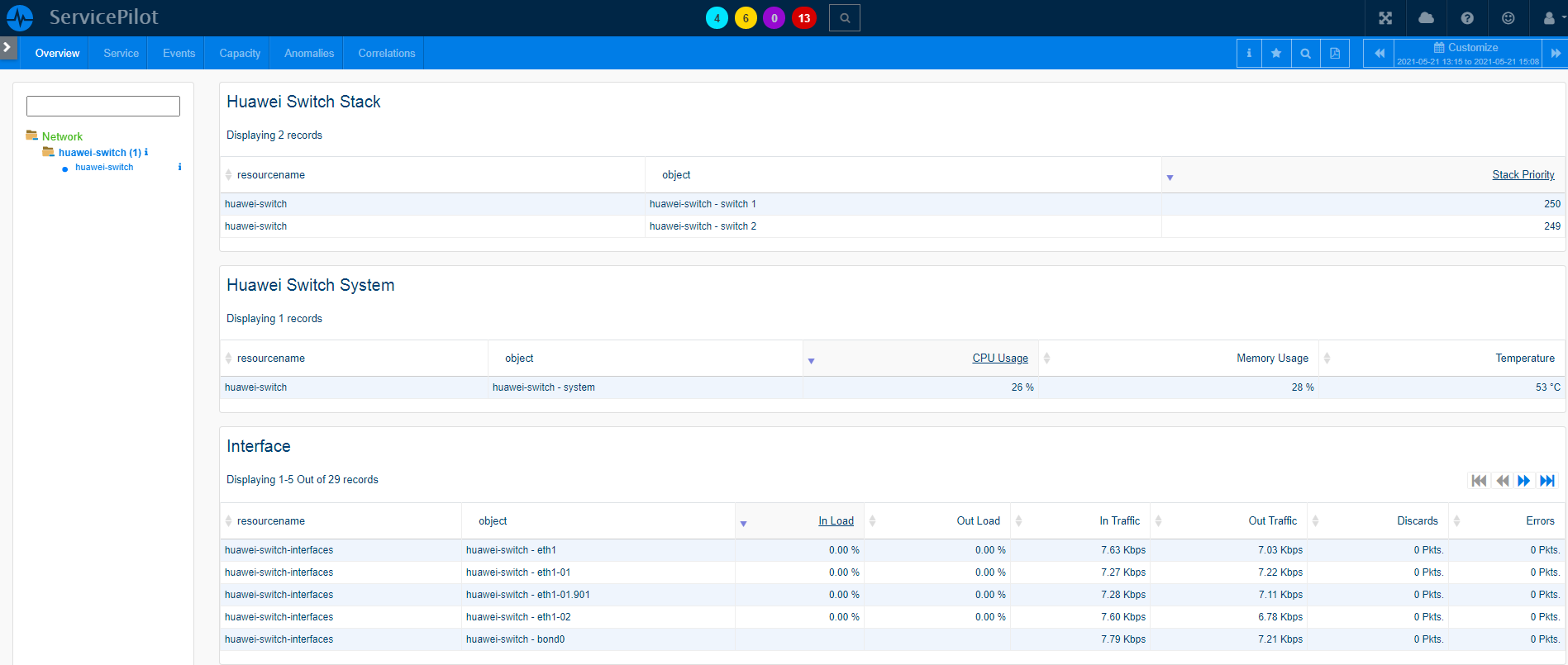1568x665 pixels.
Task: Switch to the Anomalies tab
Action: coord(309,54)
